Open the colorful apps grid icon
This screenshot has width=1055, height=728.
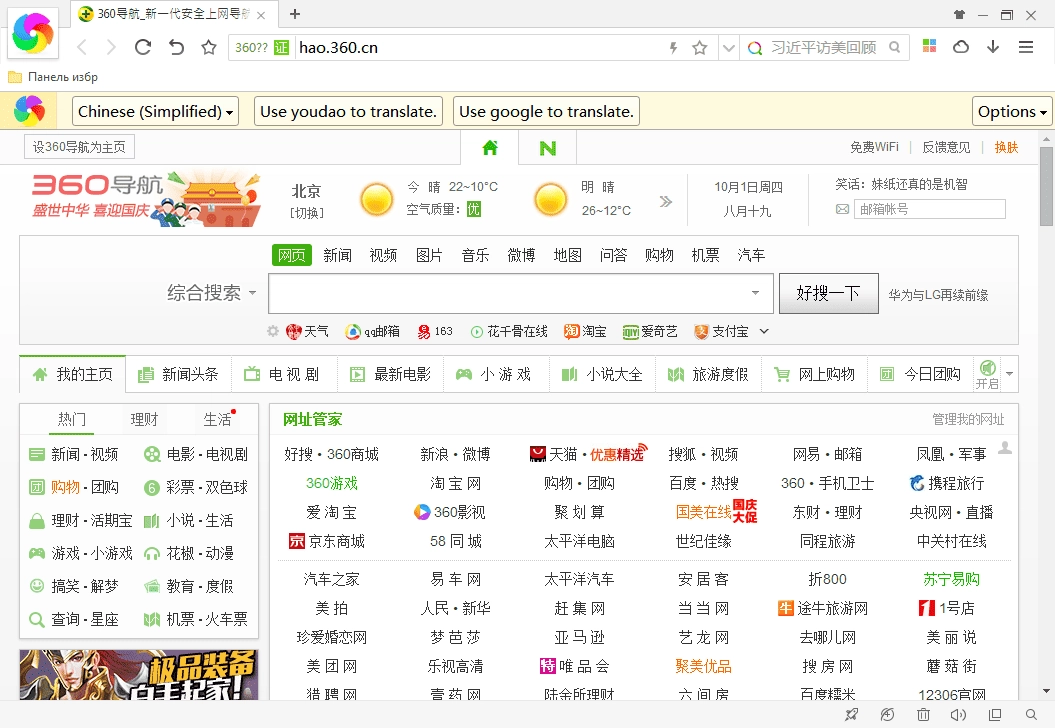[x=930, y=46]
